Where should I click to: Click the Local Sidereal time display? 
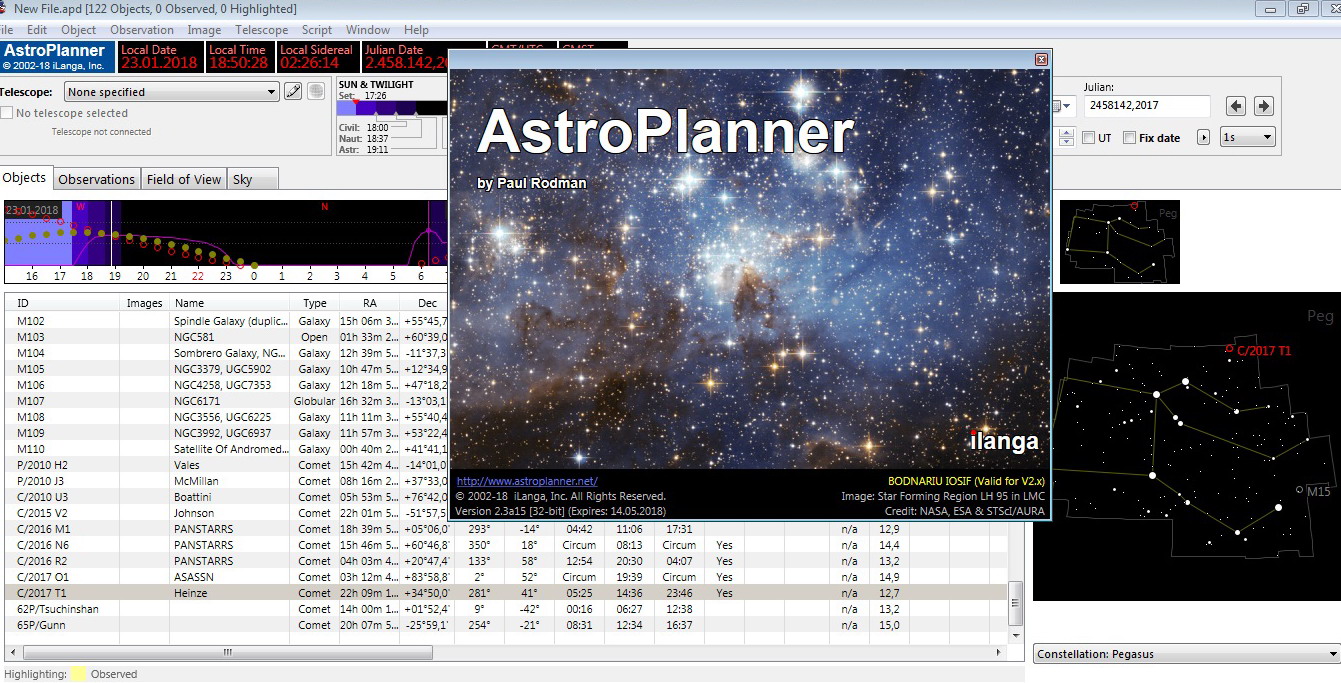coord(316,57)
